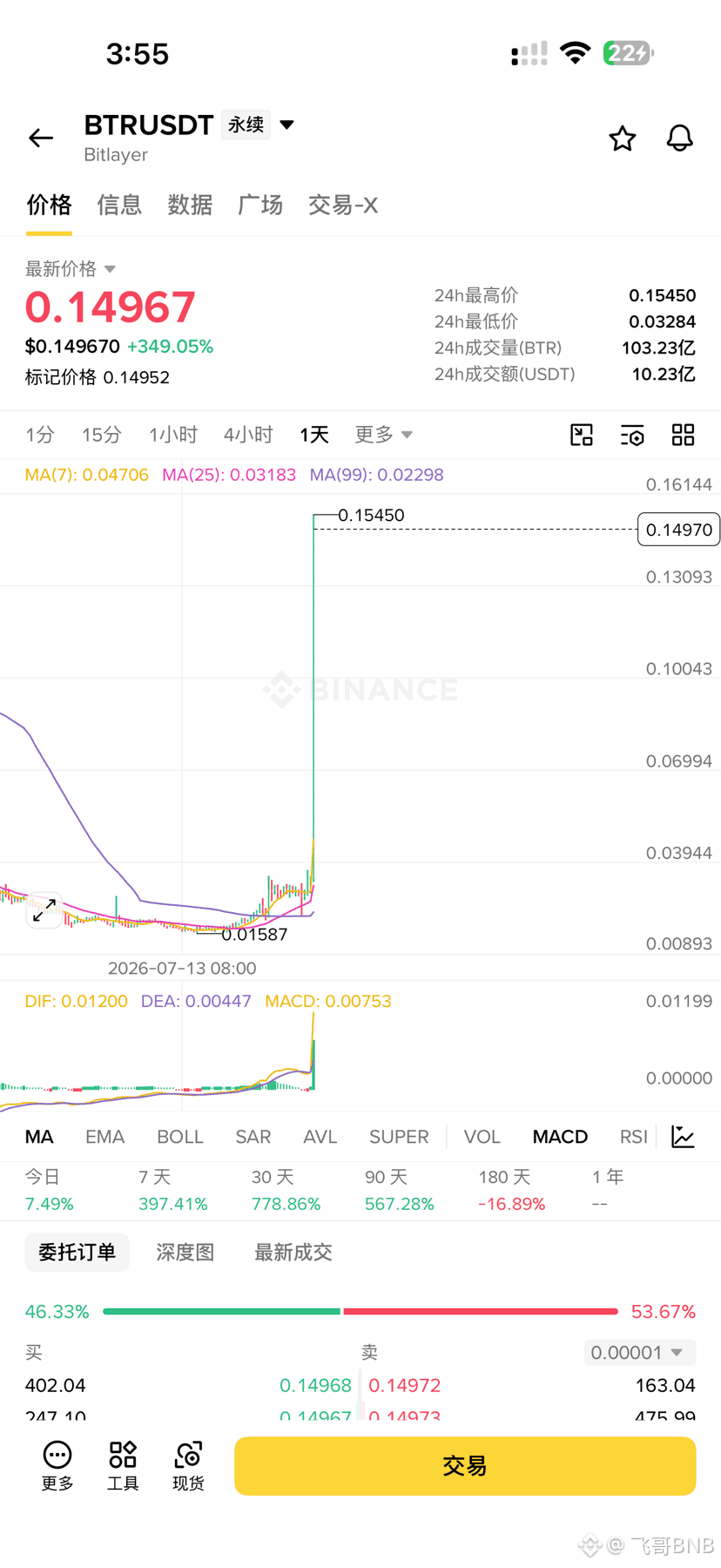The width and height of the screenshot is (721, 1568).
Task: Switch to 信息 tab
Action: (x=119, y=205)
